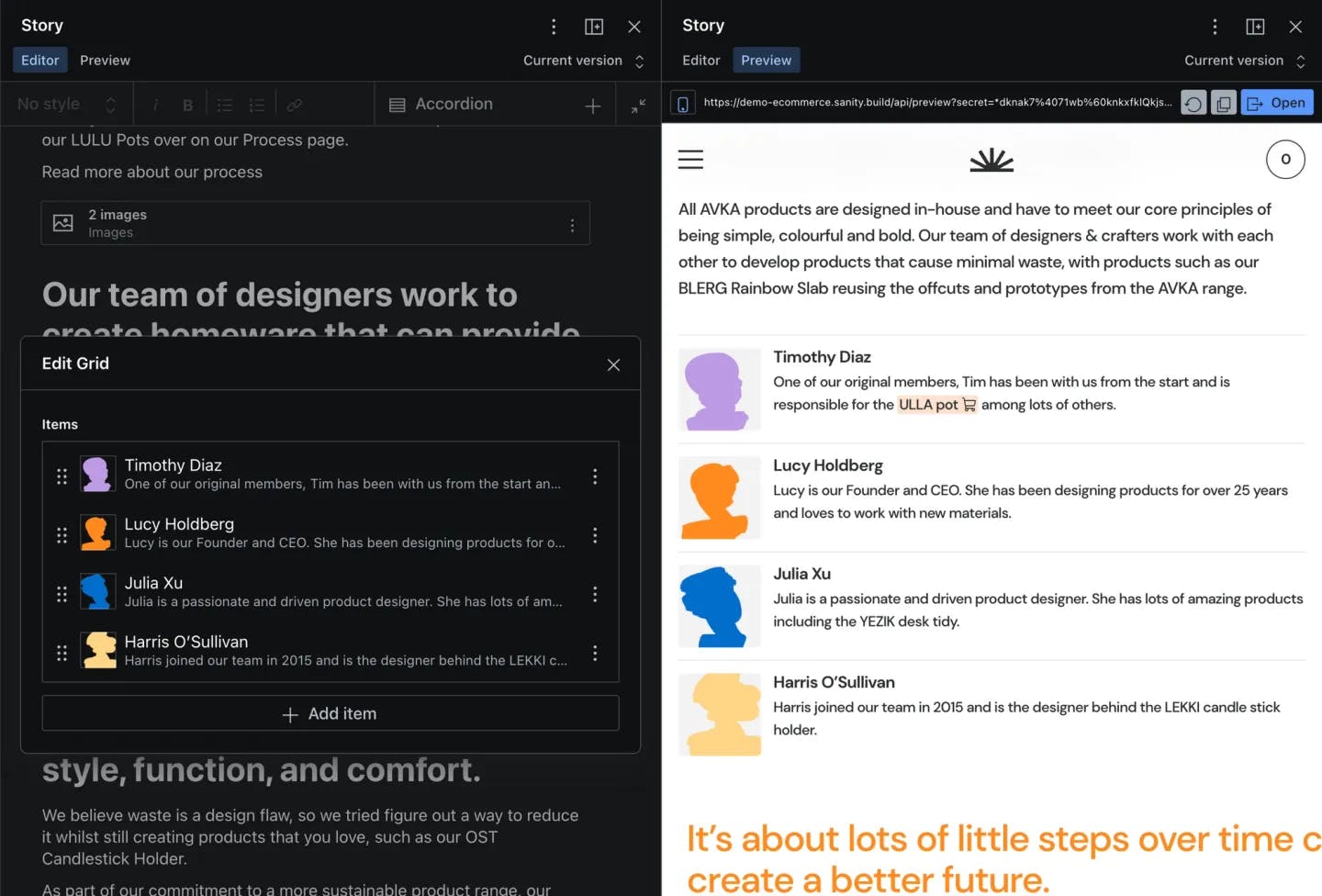
Task: Open the options menu for Lucy Holdberg's item
Action: (595, 535)
